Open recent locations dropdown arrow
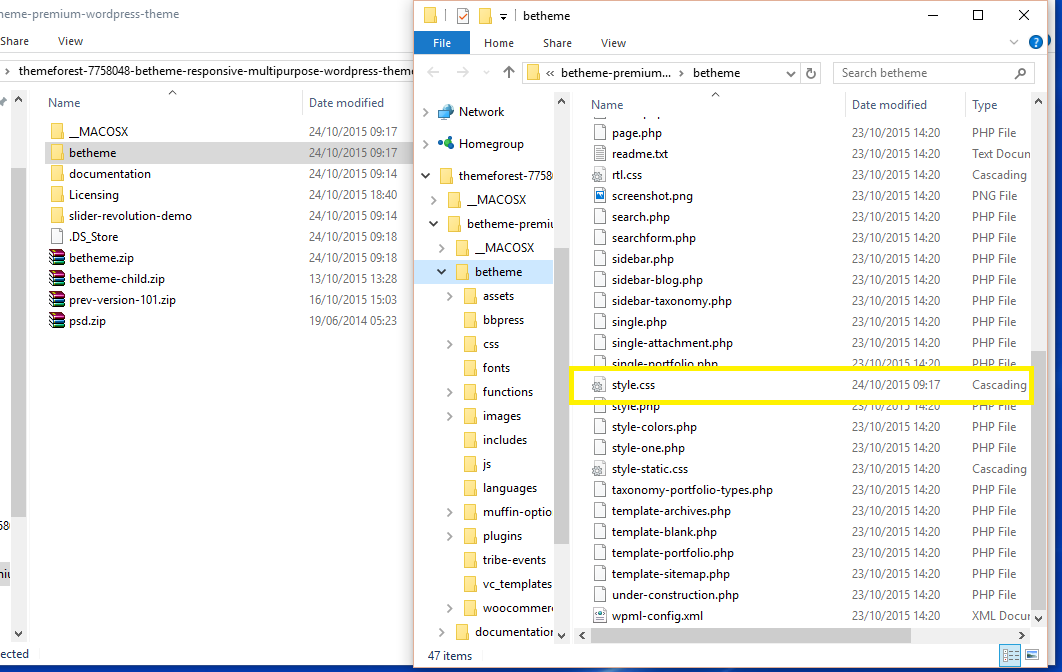This screenshot has width=1062, height=672. click(x=486, y=72)
